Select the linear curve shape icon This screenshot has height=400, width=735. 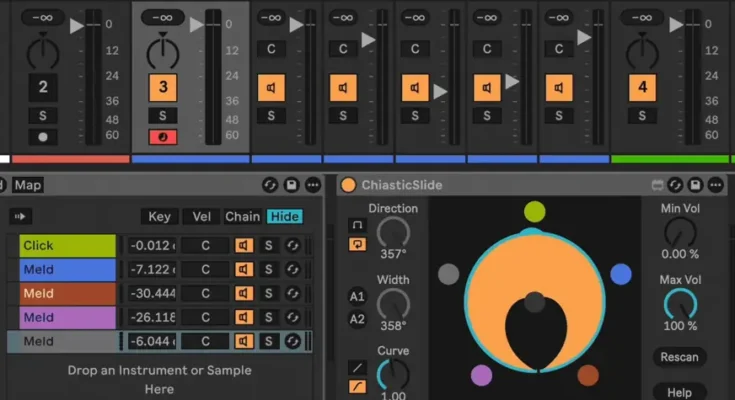(357, 368)
